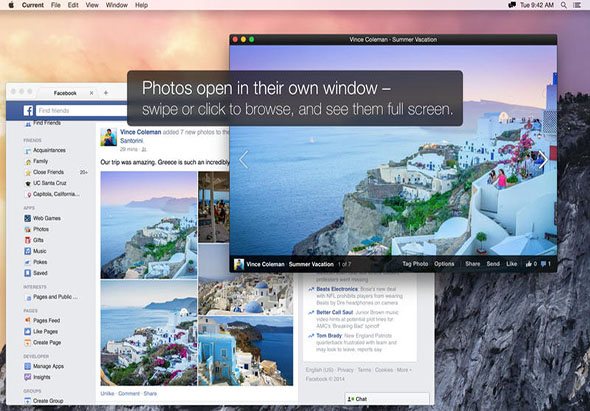Open the Gifts app icon
Image resolution: width=590 pixels, height=411 pixels.
pos(28,240)
